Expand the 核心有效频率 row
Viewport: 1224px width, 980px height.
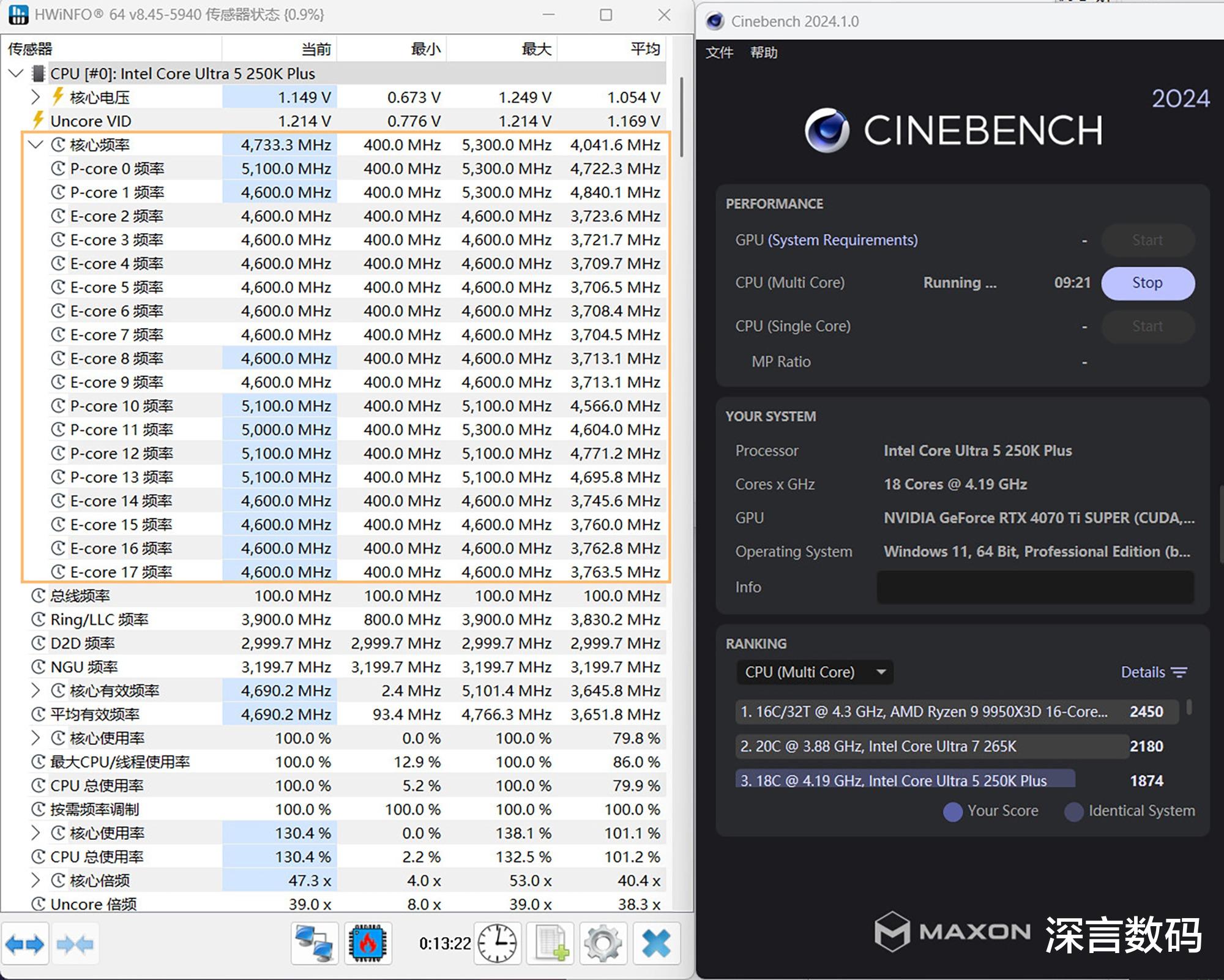(35, 690)
